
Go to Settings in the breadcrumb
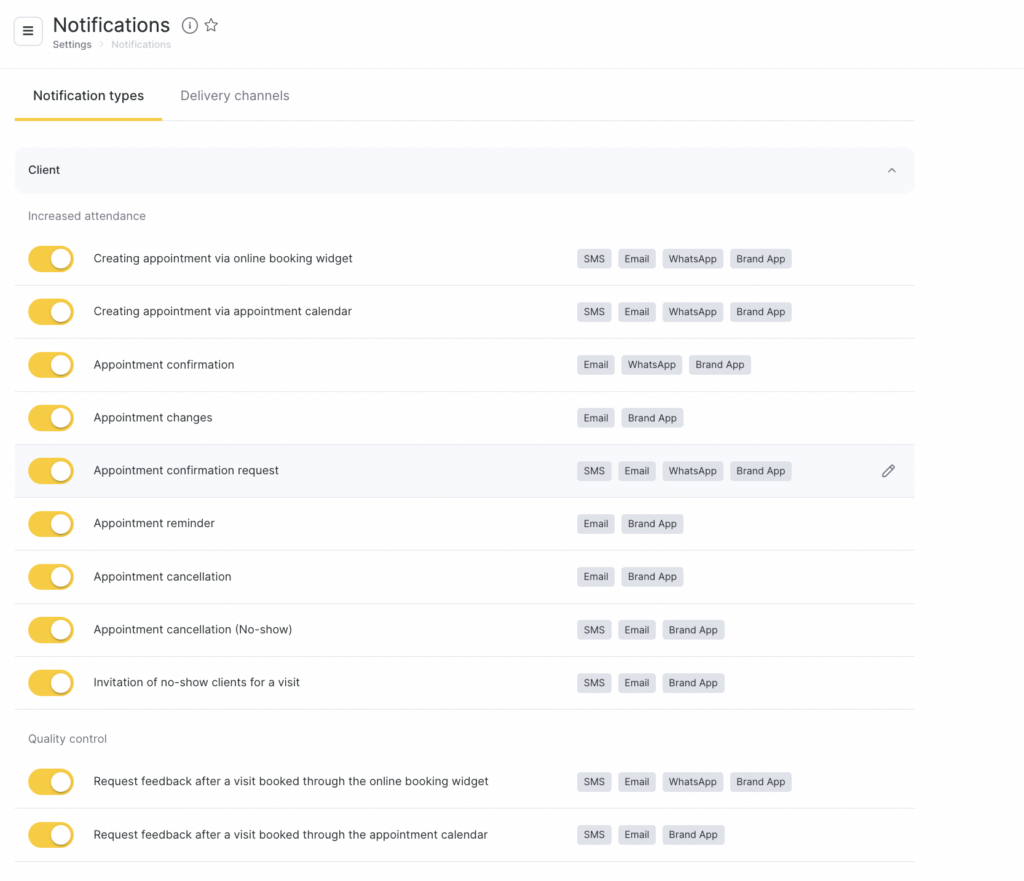click(72, 45)
